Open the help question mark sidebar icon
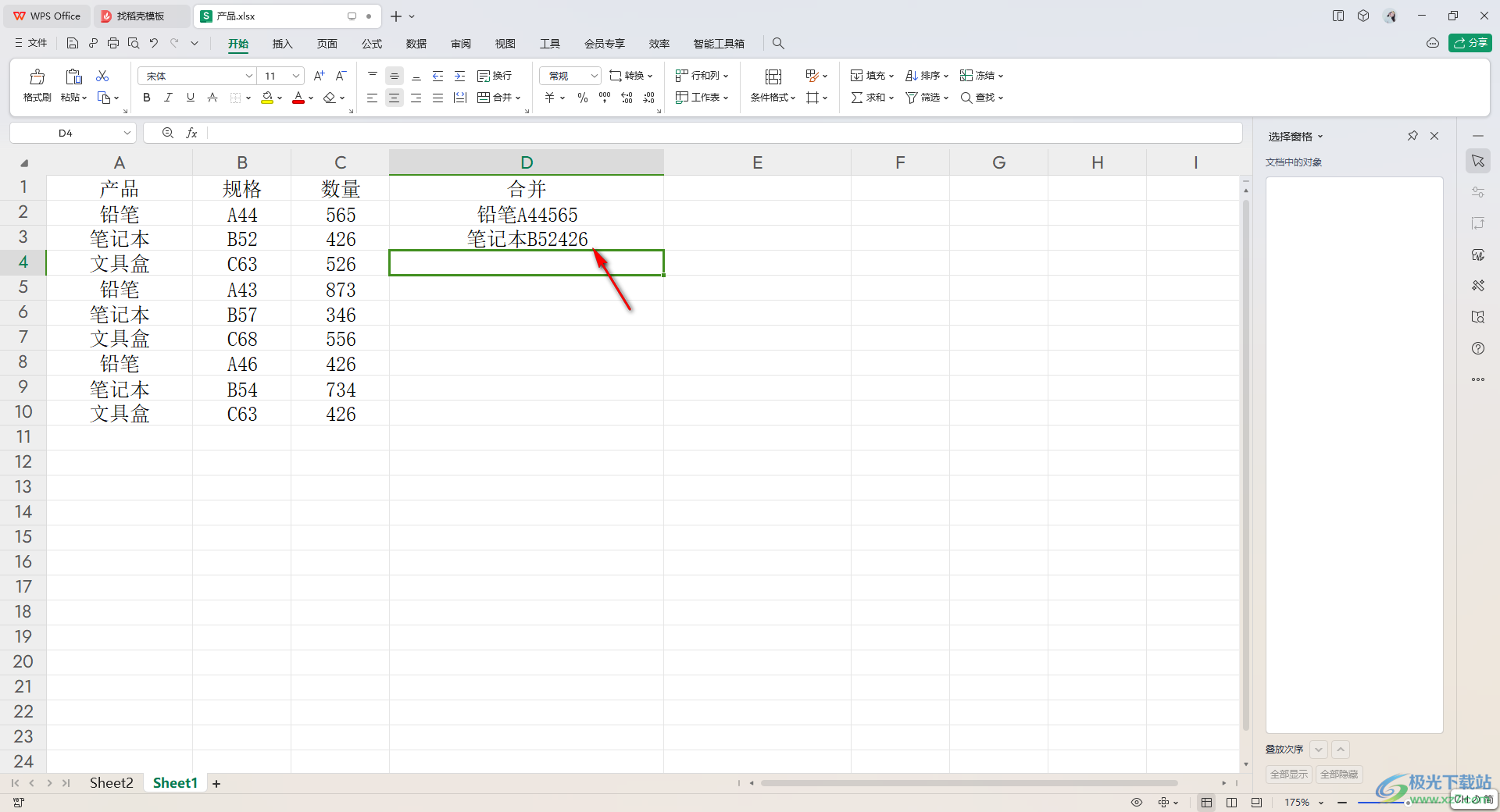This screenshot has width=1500, height=812. pyautogui.click(x=1478, y=348)
